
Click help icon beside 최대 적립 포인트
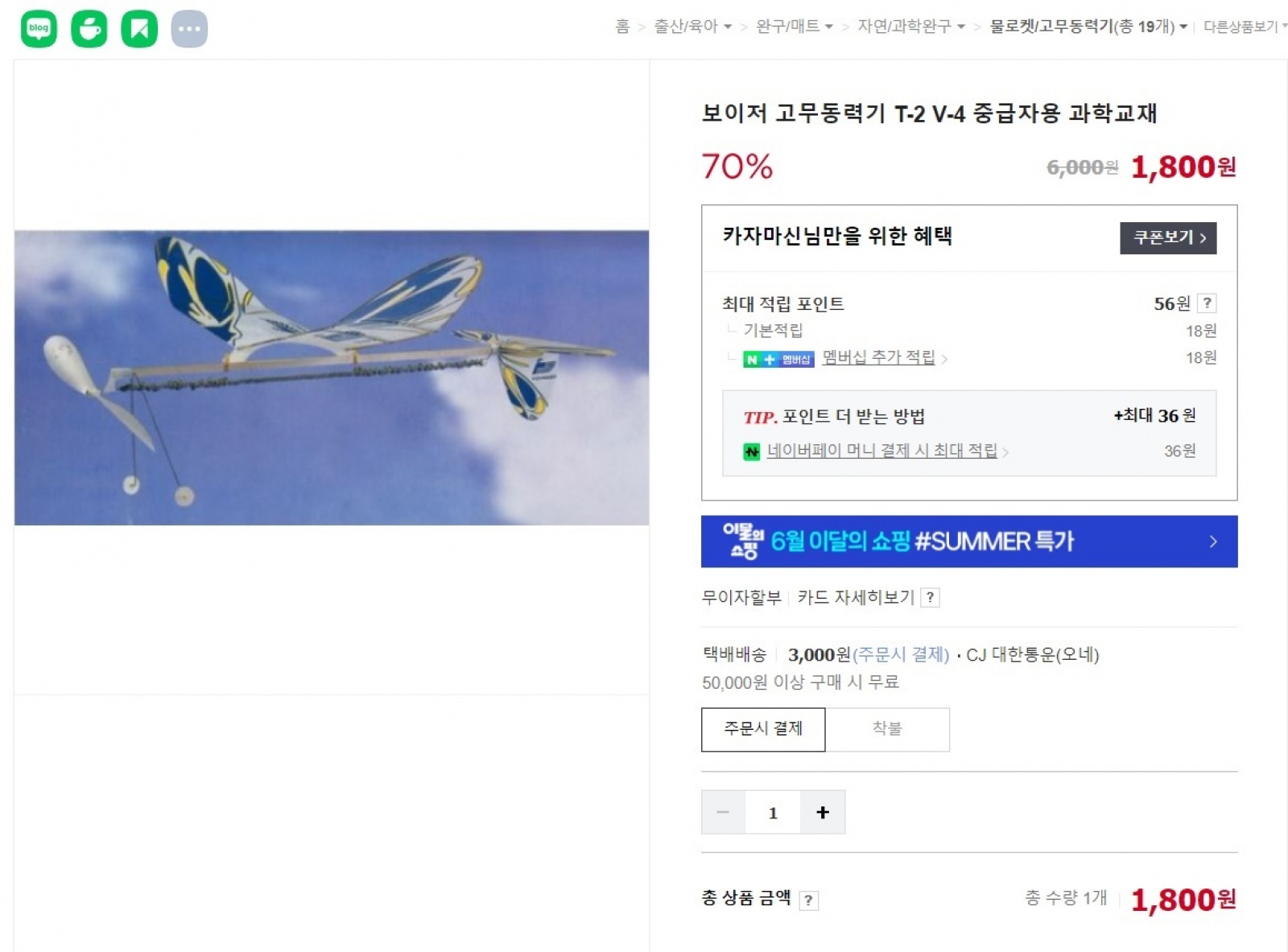pyautogui.click(x=1207, y=303)
